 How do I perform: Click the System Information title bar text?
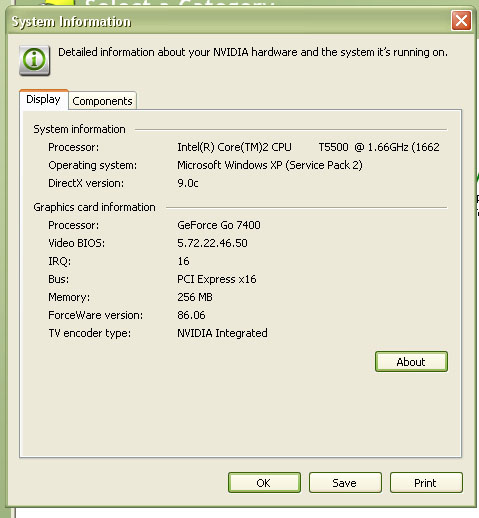tap(71, 22)
